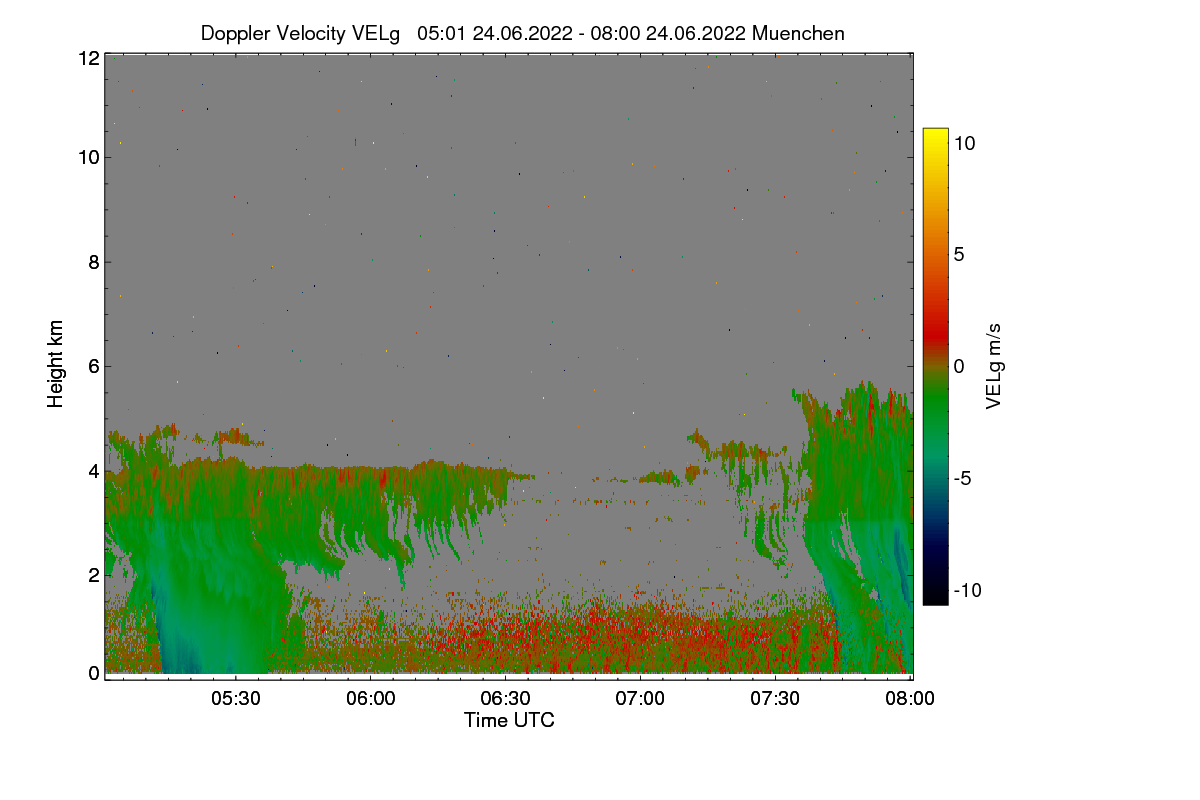This screenshot has width=1200, height=800.
Task: Click the '2' height axis label
Action: pyautogui.click(x=93, y=575)
